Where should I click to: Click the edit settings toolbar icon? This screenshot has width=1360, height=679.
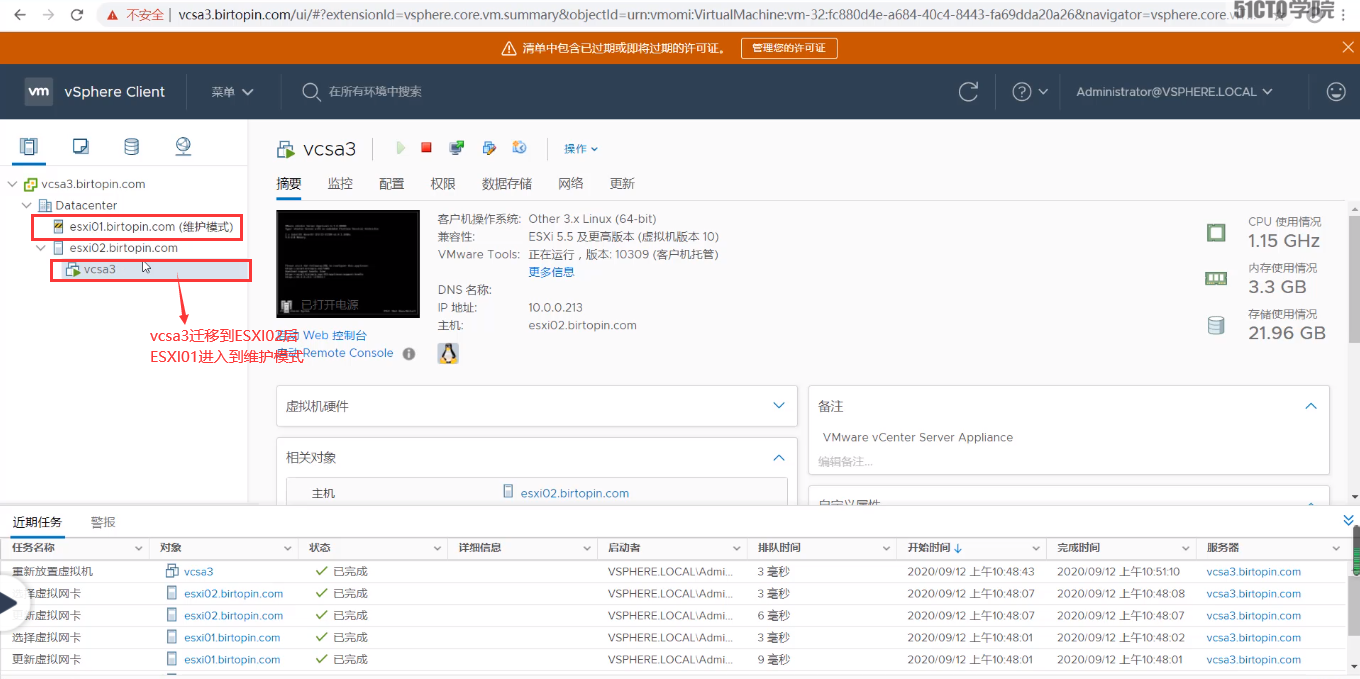click(489, 148)
